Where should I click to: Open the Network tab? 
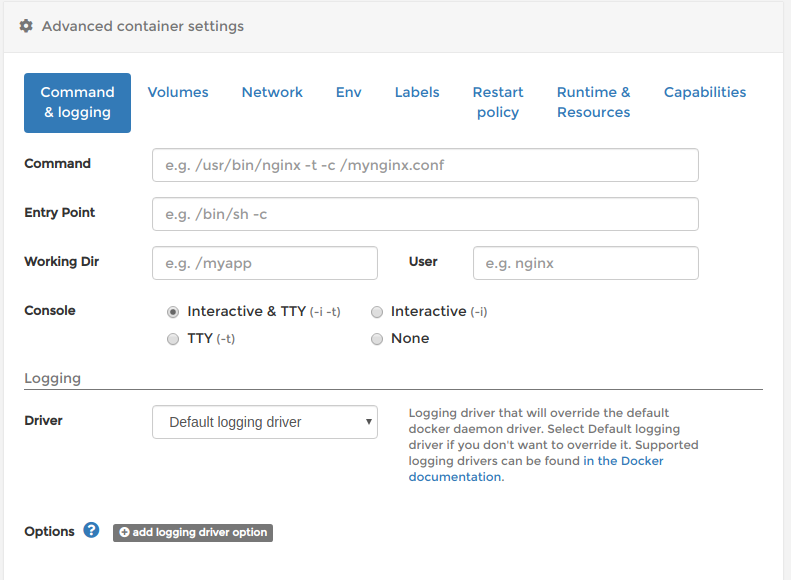272,92
